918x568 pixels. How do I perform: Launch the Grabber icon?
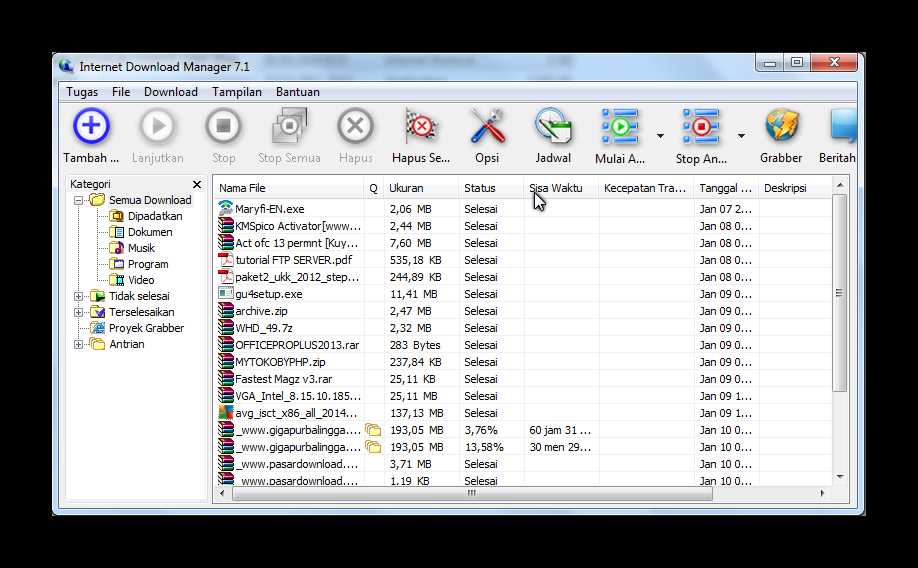point(782,126)
